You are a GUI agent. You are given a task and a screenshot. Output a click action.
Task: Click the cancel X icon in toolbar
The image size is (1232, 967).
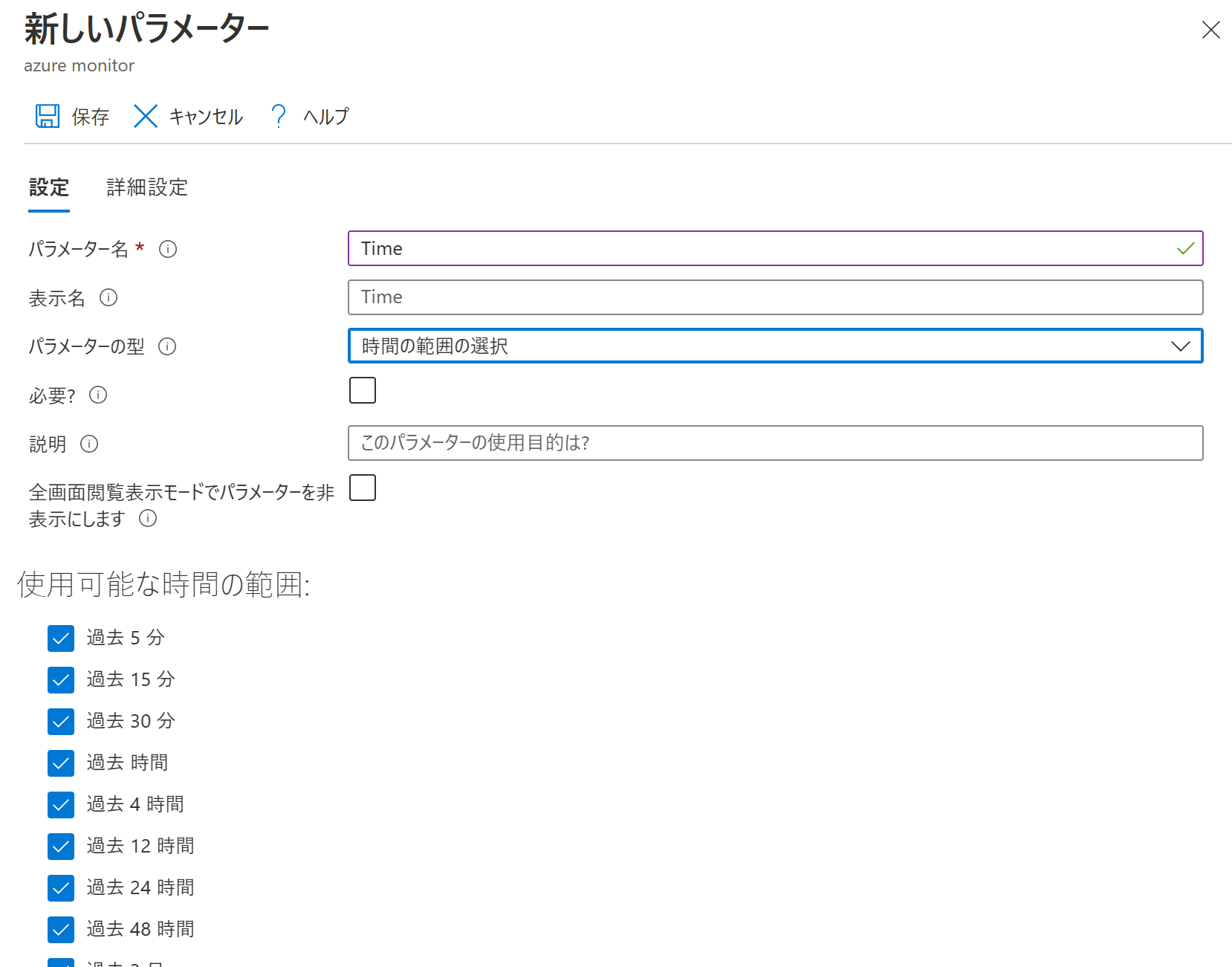(x=146, y=116)
